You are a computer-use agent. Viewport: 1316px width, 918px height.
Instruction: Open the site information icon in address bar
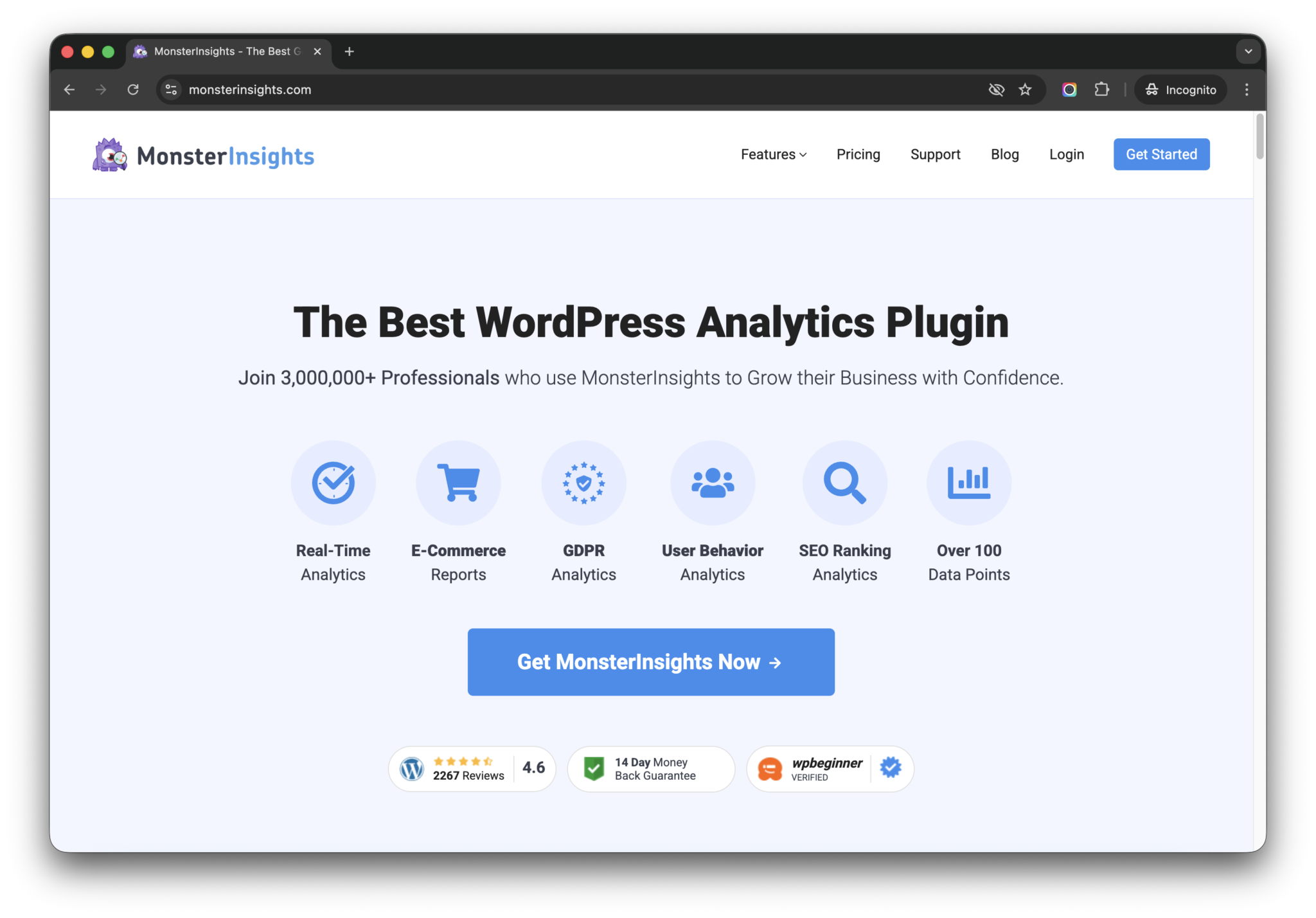tap(170, 89)
